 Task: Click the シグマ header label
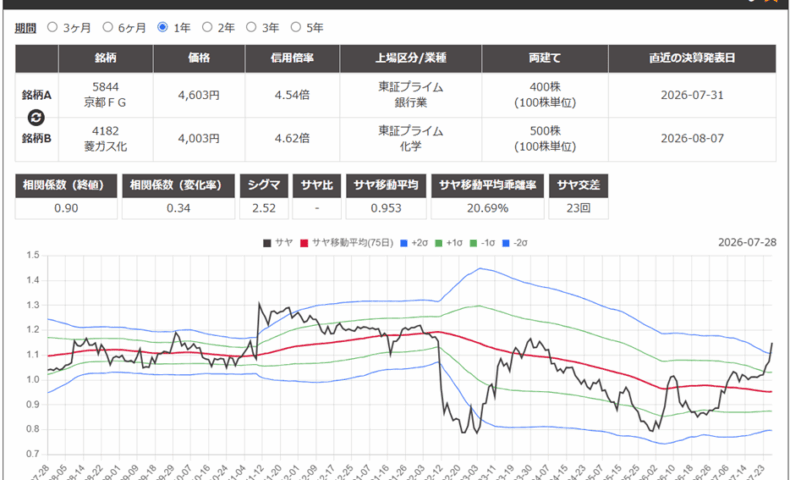pyautogui.click(x=264, y=185)
